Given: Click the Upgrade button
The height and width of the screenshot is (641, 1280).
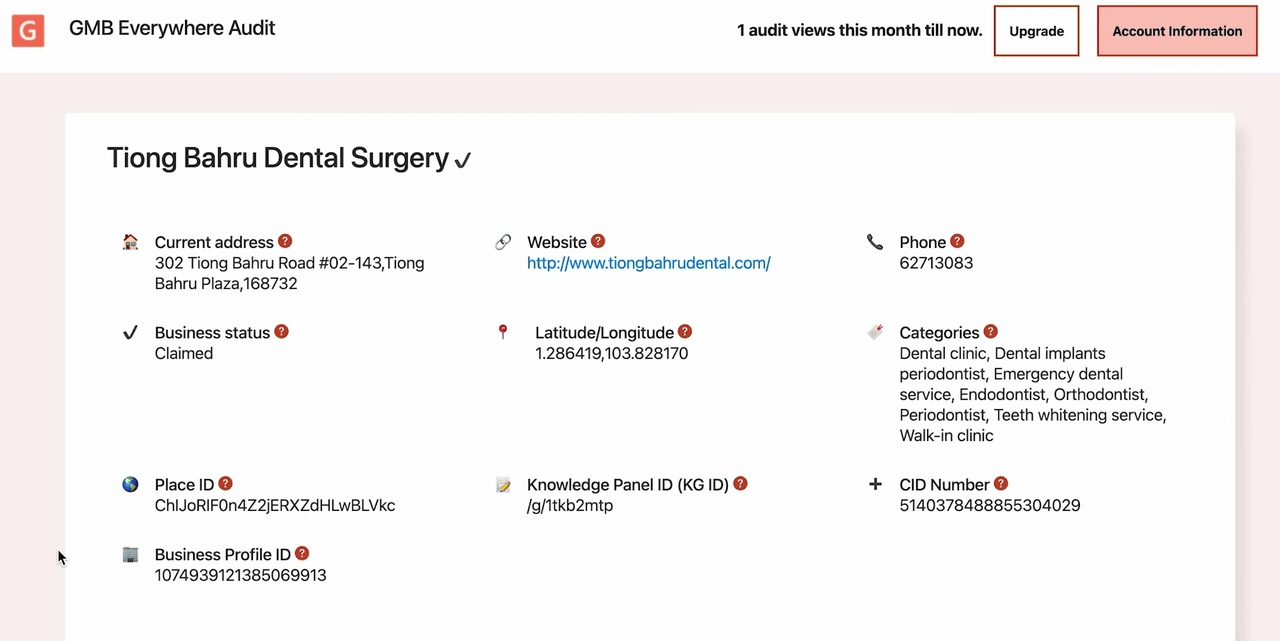Looking at the screenshot, I should point(1036,31).
